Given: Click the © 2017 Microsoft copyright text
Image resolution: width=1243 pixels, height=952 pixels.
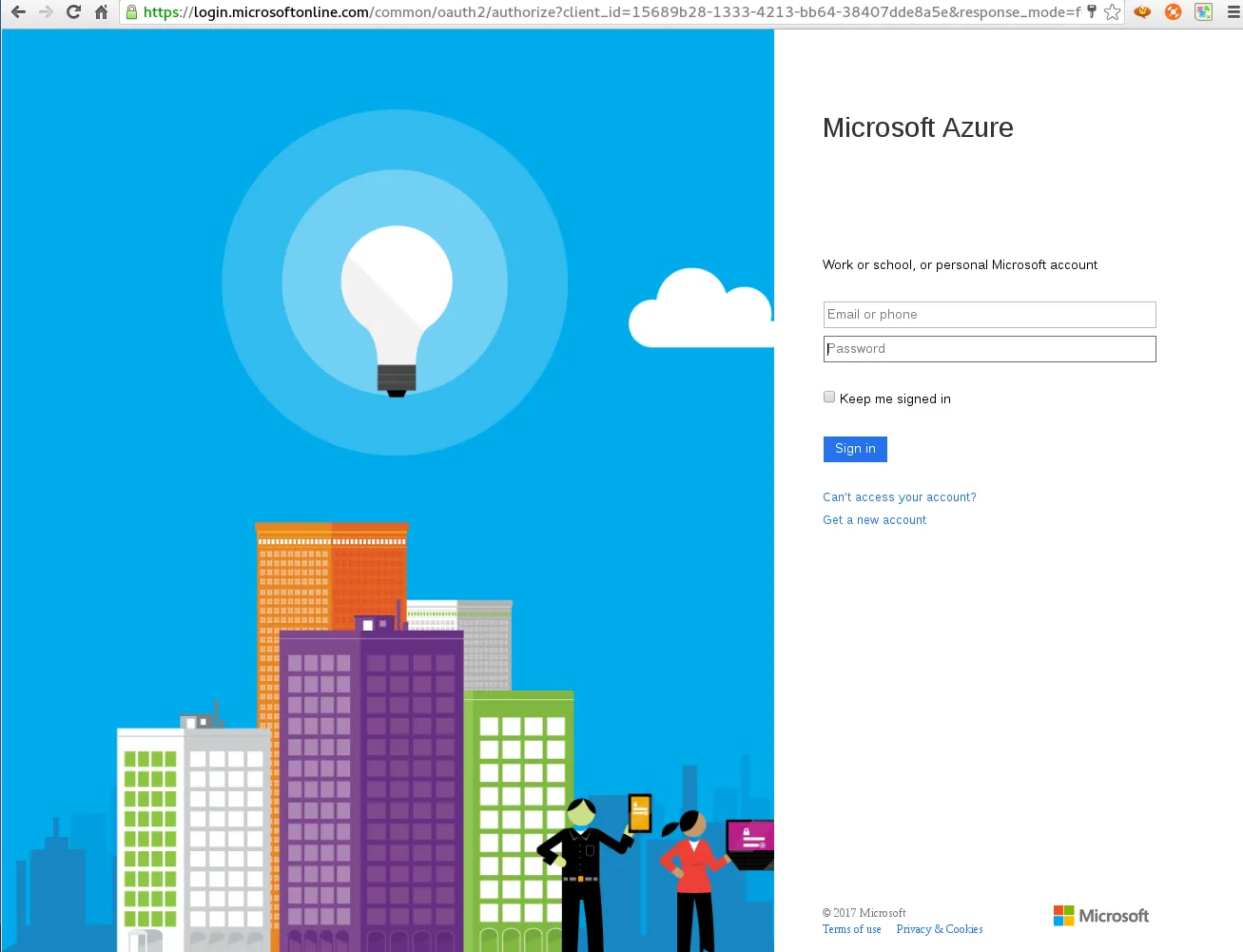Looking at the screenshot, I should click(864, 913).
